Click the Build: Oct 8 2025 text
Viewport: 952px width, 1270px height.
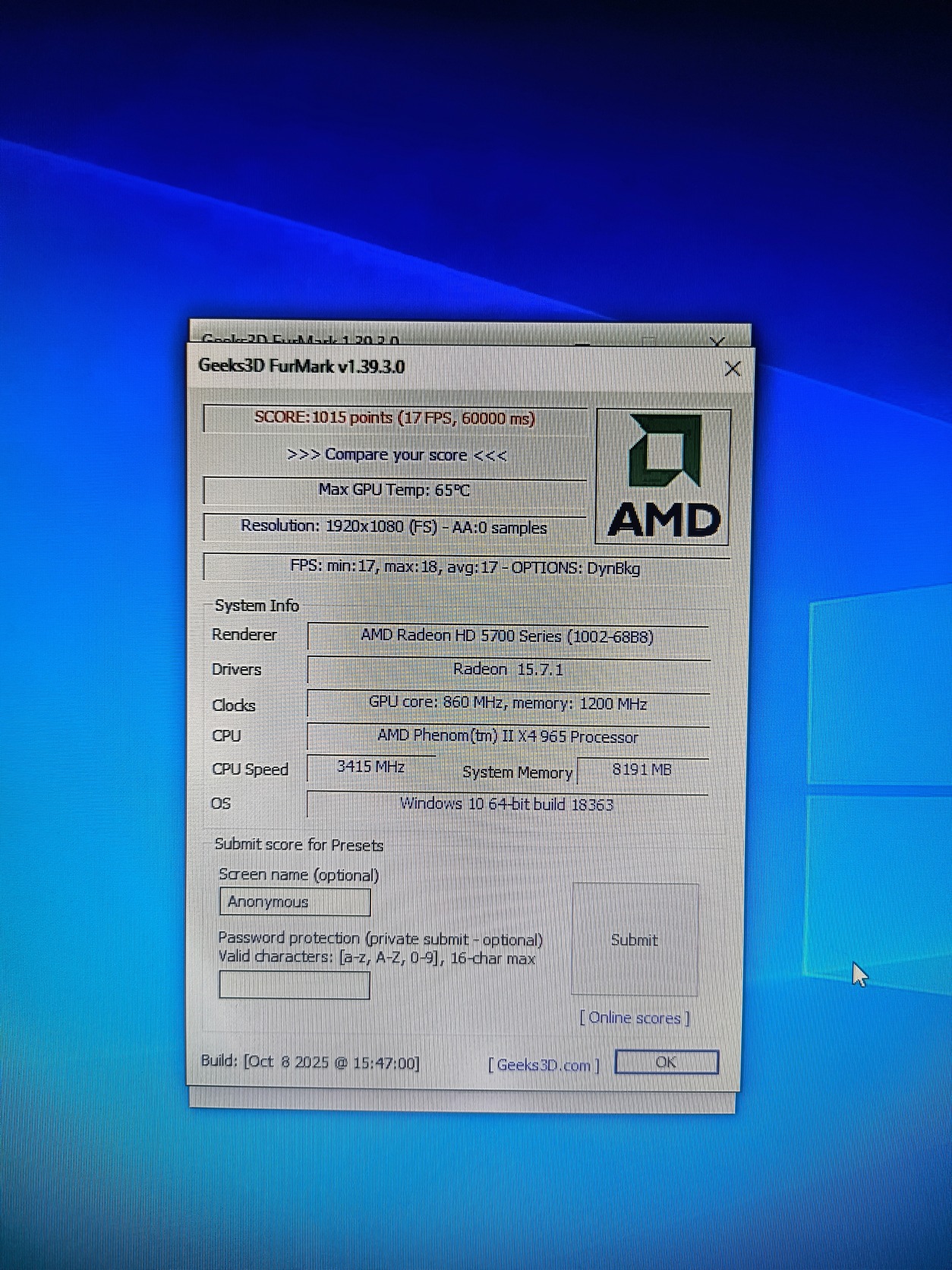[x=310, y=1062]
